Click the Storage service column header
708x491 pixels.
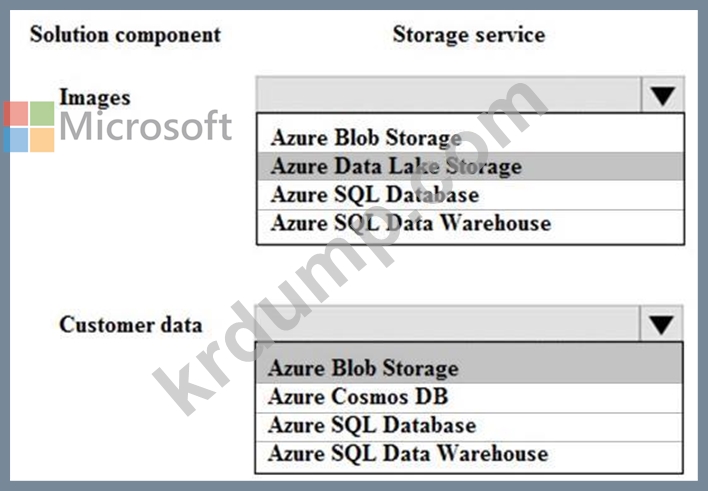[x=469, y=35]
